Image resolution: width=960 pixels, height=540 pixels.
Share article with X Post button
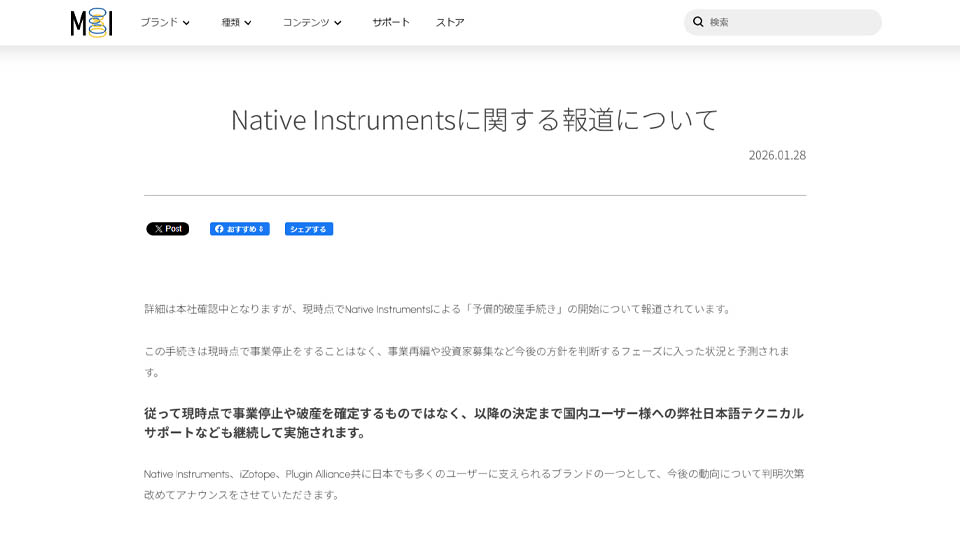pos(168,229)
